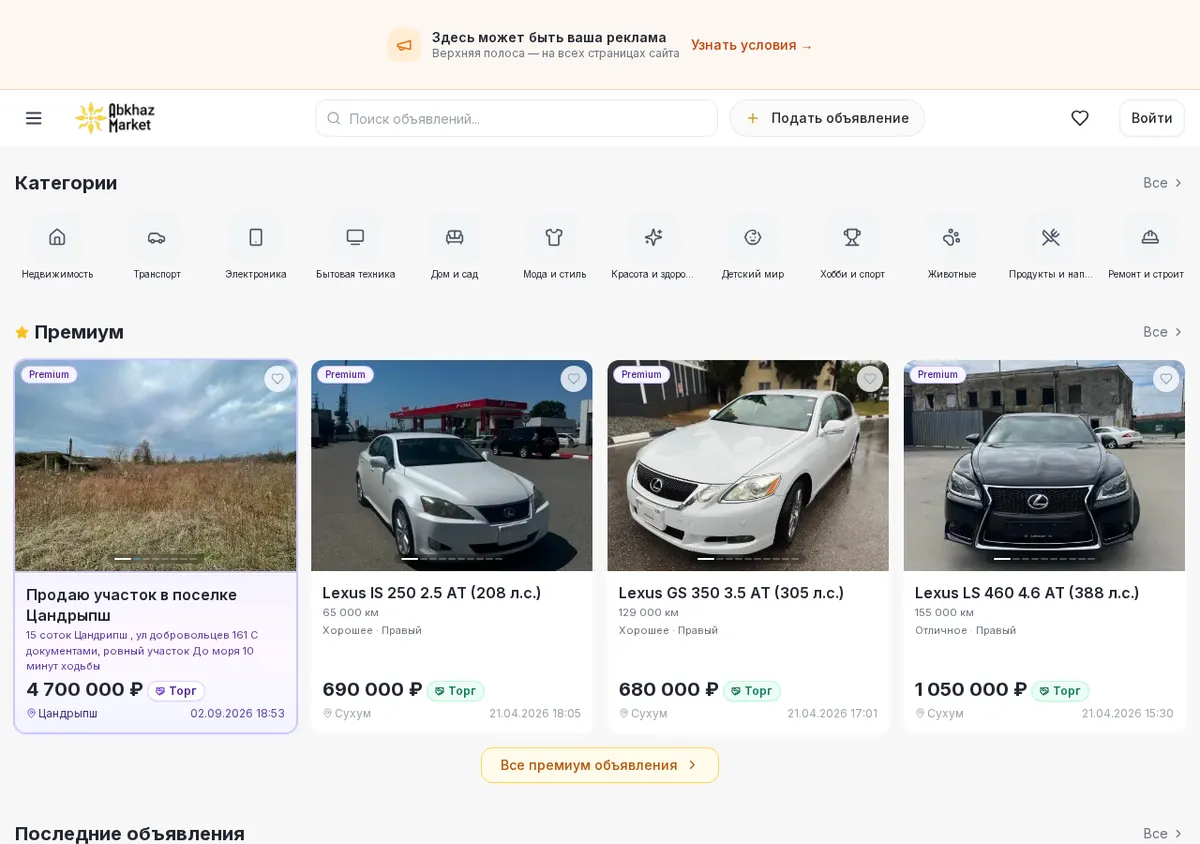Open favorites heart icon in header
Image resolution: width=1200 pixels, height=844 pixels.
coord(1080,118)
